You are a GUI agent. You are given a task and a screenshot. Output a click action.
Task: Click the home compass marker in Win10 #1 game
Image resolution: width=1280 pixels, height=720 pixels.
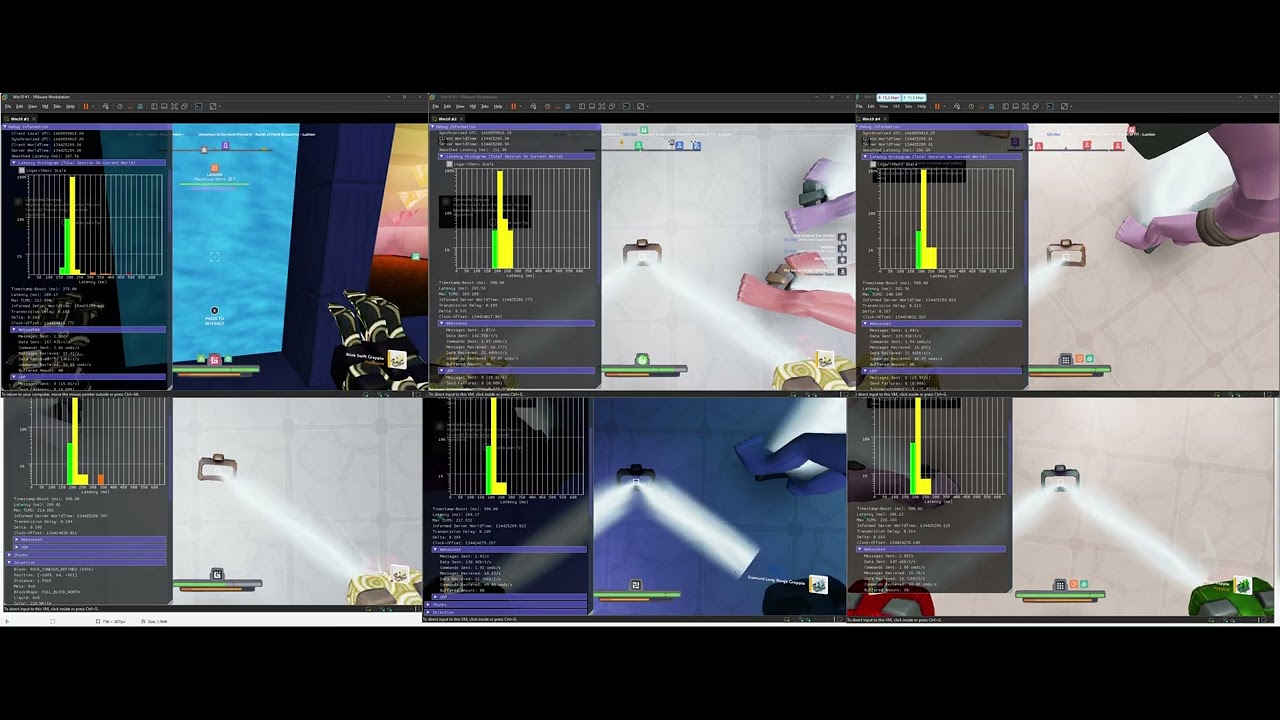[x=204, y=150]
